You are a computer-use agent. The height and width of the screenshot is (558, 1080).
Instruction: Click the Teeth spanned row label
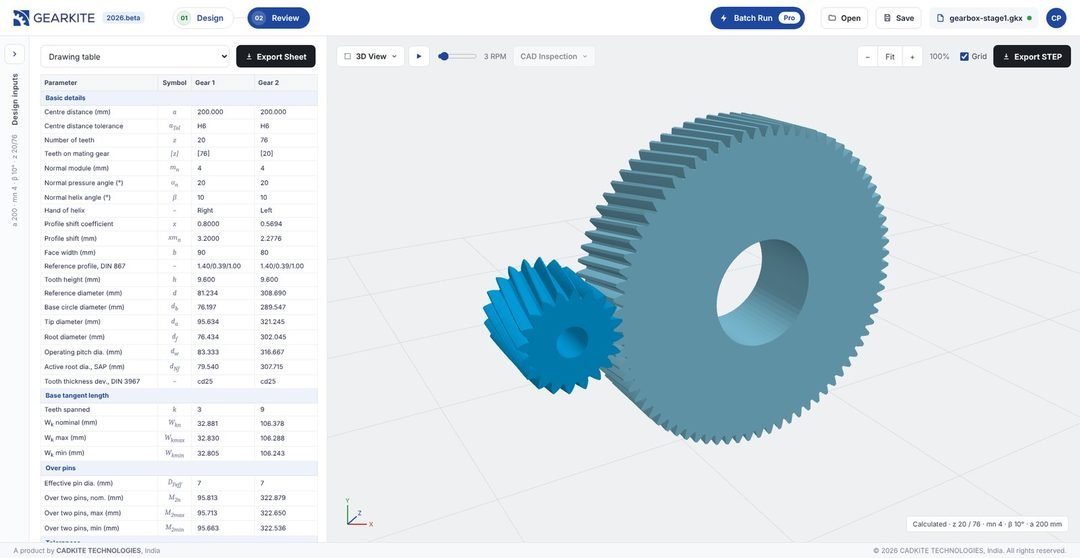pos(67,409)
